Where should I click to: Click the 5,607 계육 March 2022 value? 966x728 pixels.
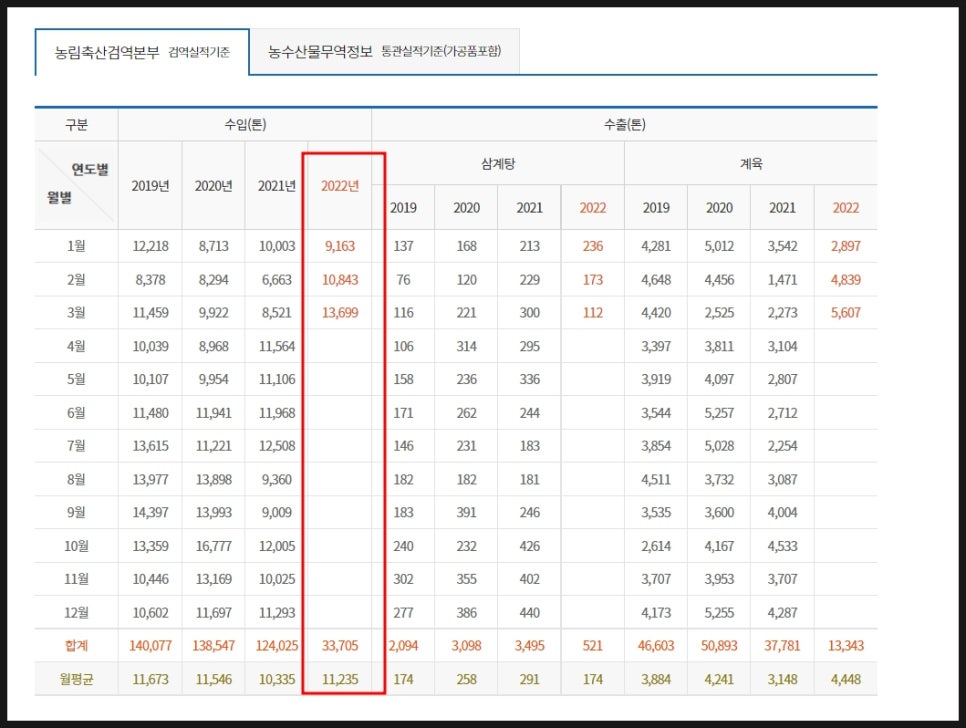point(846,313)
